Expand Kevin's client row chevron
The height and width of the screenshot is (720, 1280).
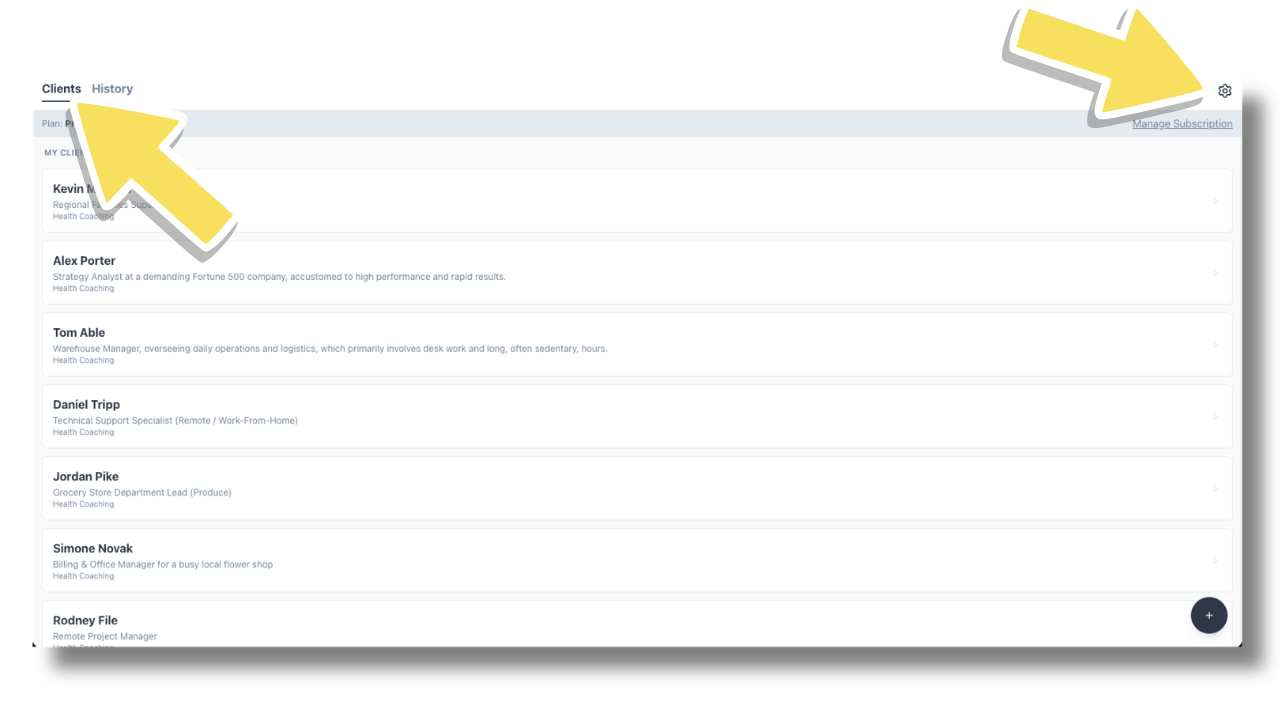tap(1216, 200)
